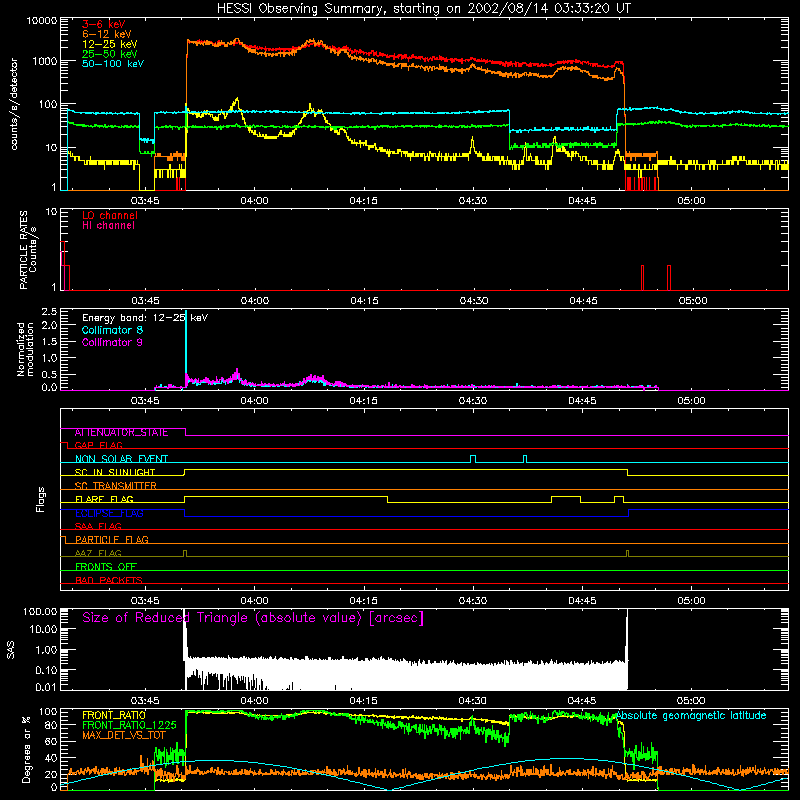
Task: Click the FRONTS_OFF flag label
Action: [106, 567]
